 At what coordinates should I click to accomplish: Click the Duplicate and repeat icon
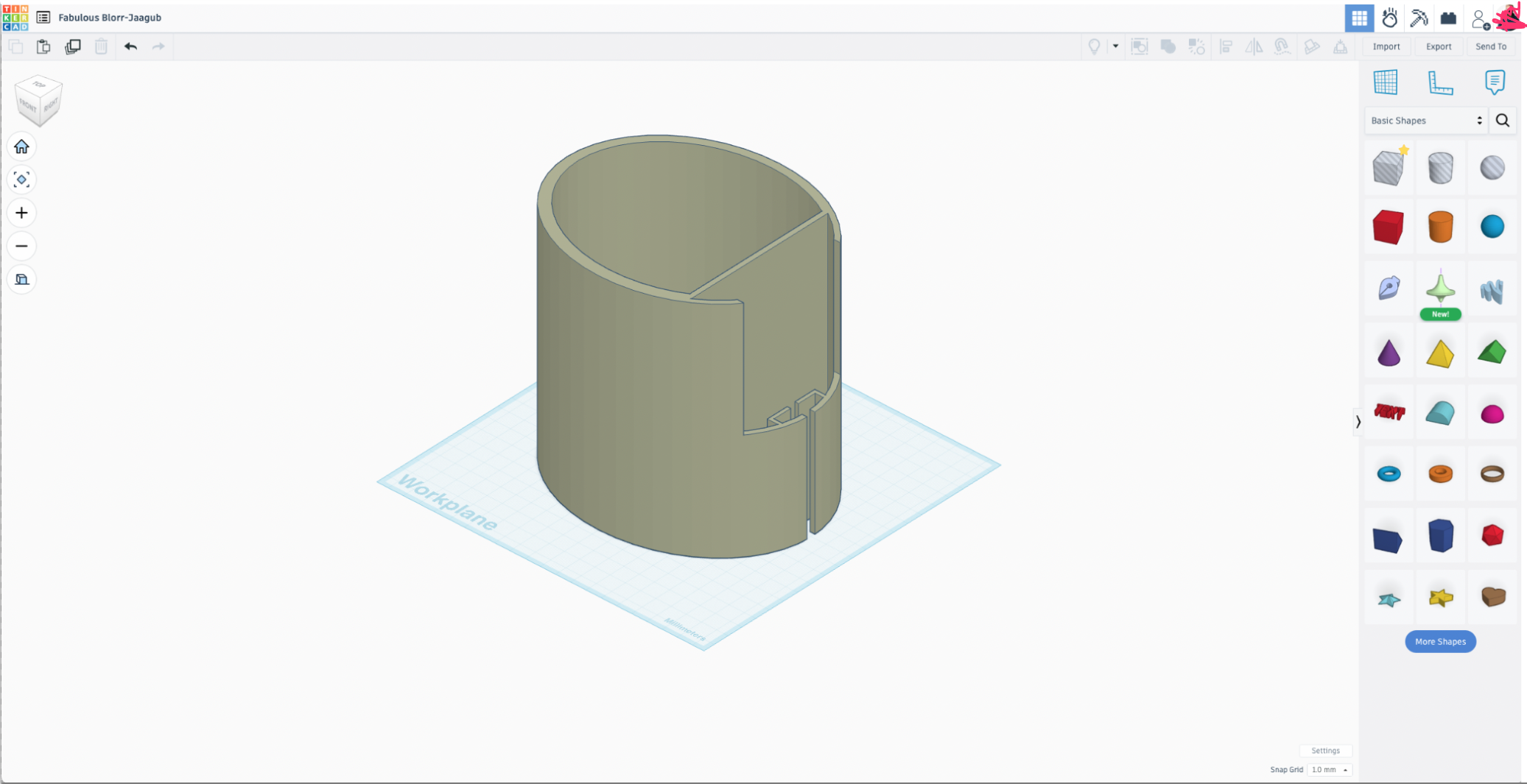72,46
